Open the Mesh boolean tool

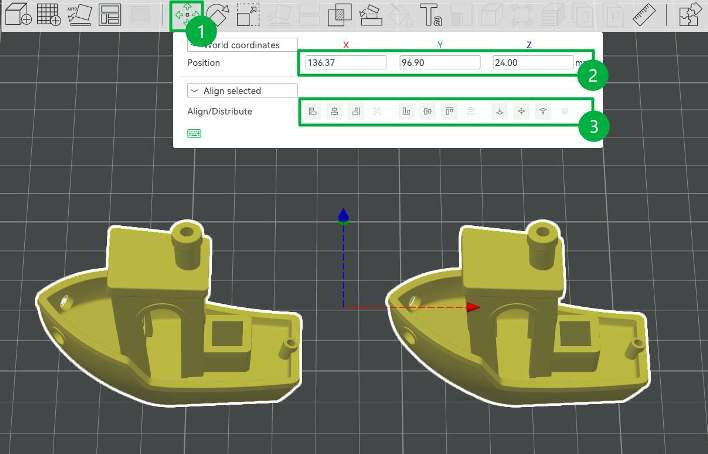(340, 15)
